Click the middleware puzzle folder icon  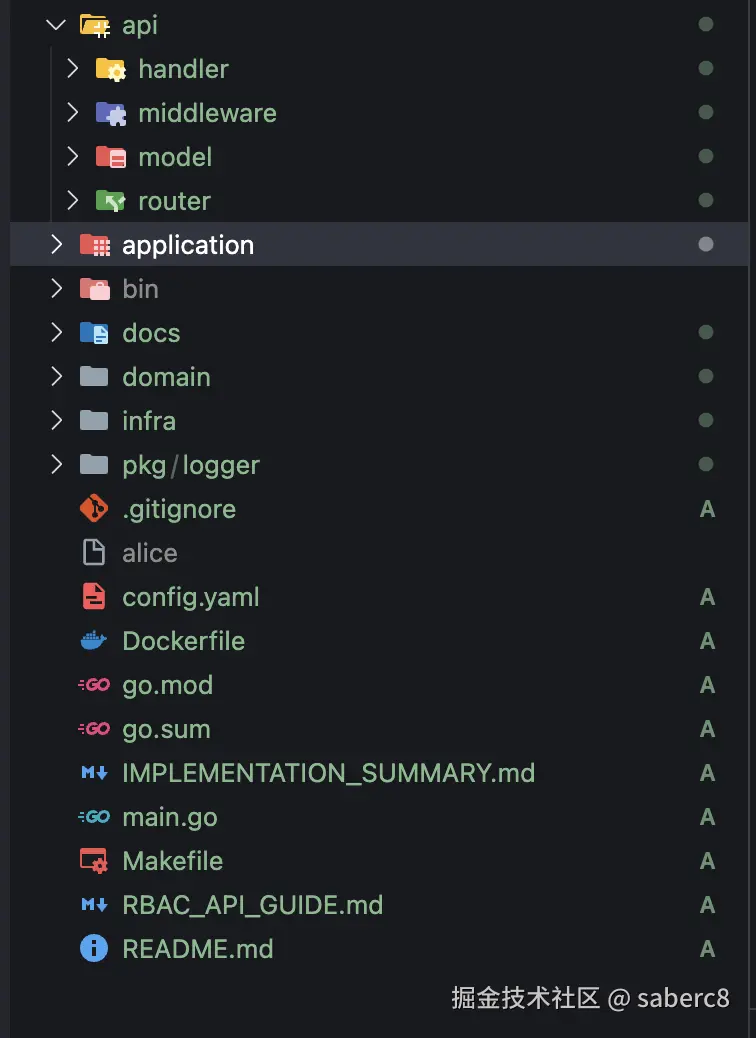tap(110, 113)
